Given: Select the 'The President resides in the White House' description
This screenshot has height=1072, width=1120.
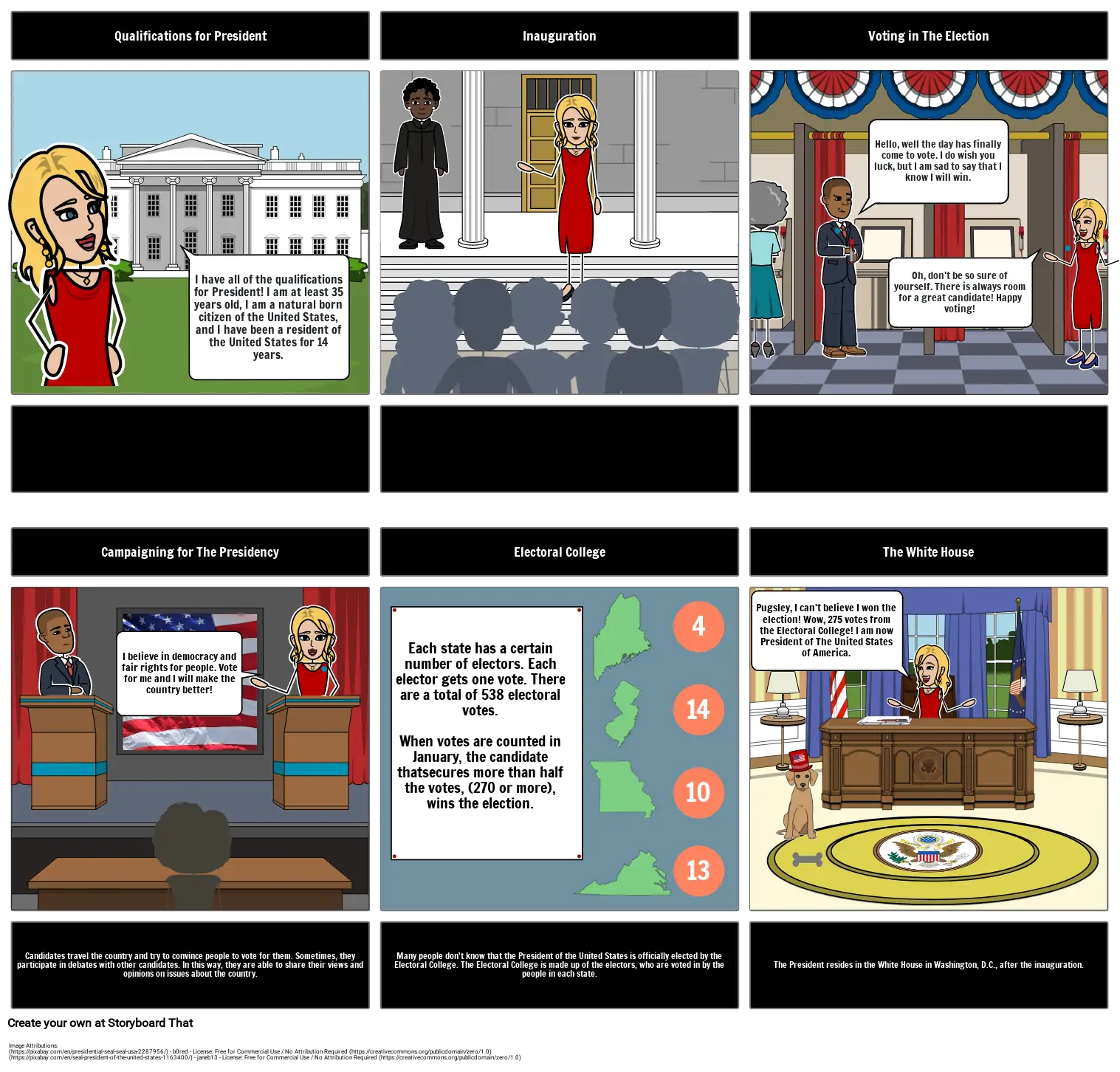Looking at the screenshot, I should click(929, 965).
